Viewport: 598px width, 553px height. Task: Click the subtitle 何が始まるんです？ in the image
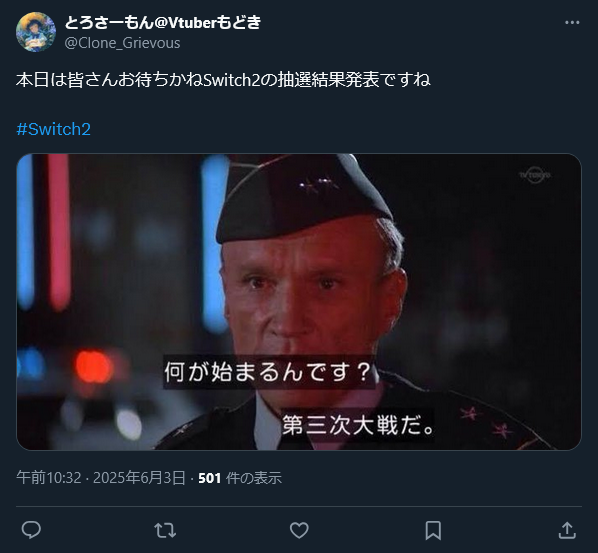[x=268, y=372]
